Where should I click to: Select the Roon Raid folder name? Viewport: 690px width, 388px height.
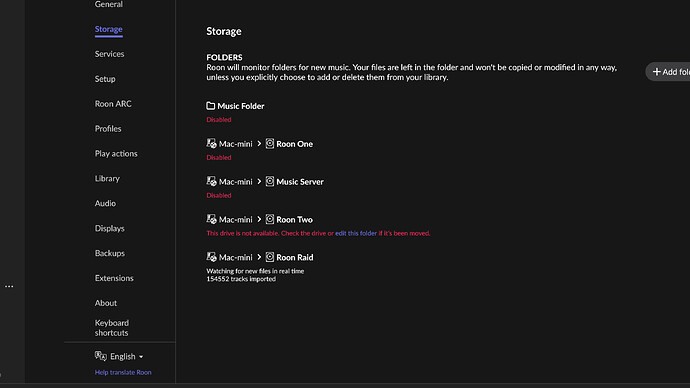point(295,257)
